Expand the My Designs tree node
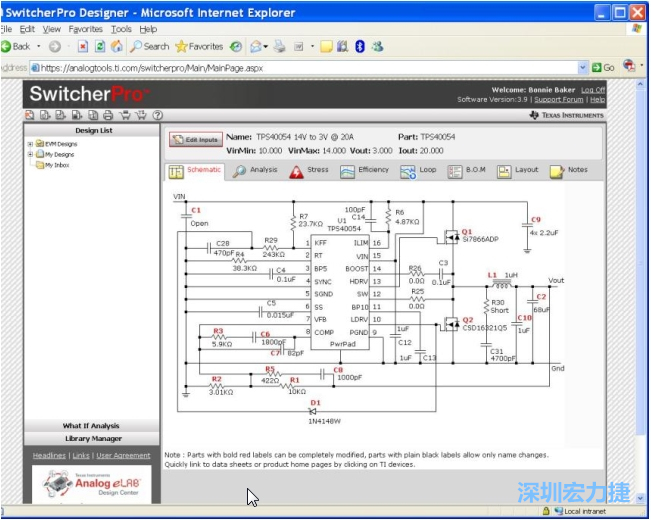 point(31,154)
